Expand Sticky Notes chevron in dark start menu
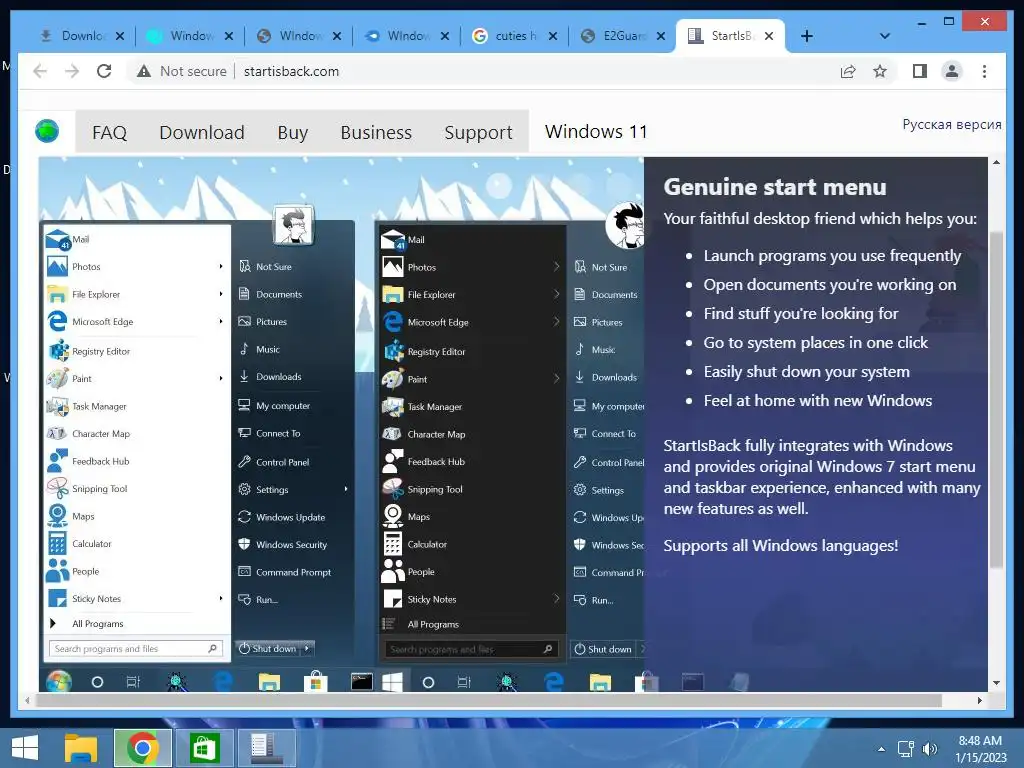This screenshot has width=1024, height=768. (x=556, y=599)
